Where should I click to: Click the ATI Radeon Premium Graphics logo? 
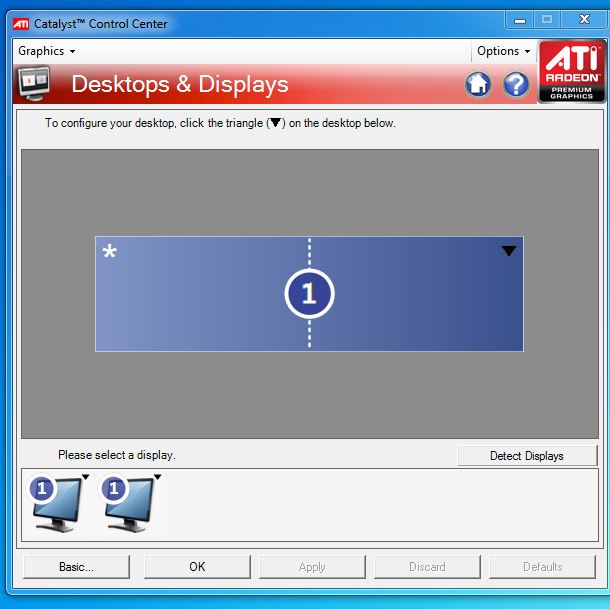click(571, 72)
